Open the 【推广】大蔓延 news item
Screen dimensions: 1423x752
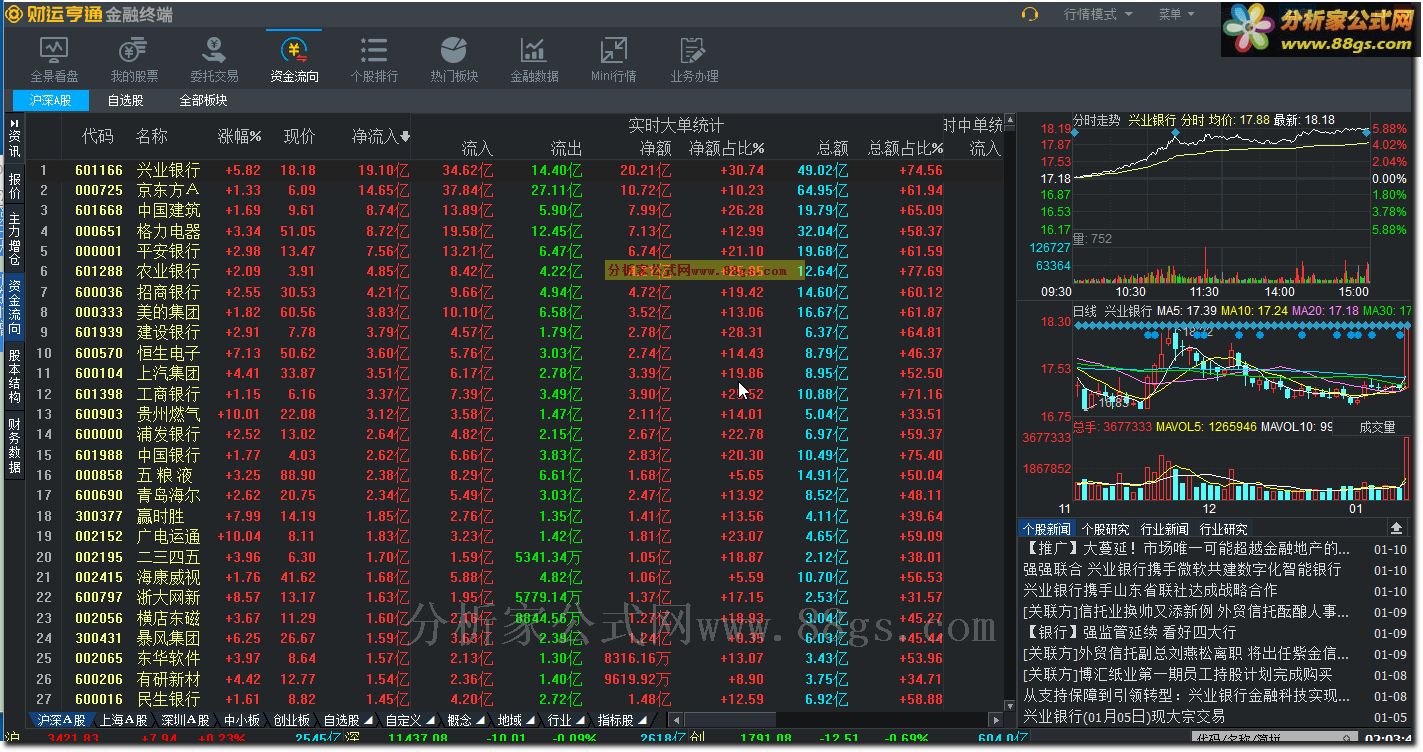coord(1185,548)
